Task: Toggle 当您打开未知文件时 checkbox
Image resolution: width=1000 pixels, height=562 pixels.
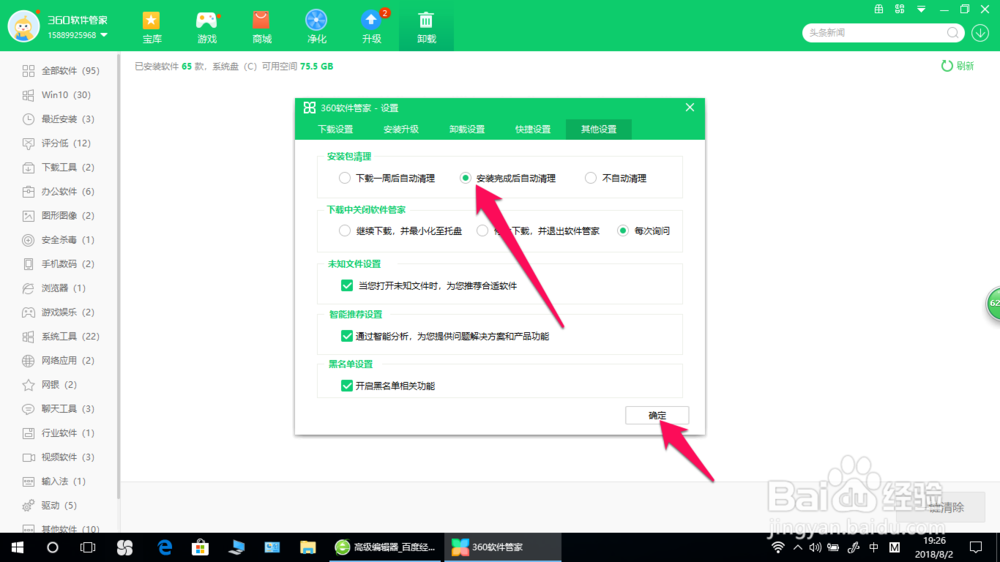Action: (x=347, y=286)
